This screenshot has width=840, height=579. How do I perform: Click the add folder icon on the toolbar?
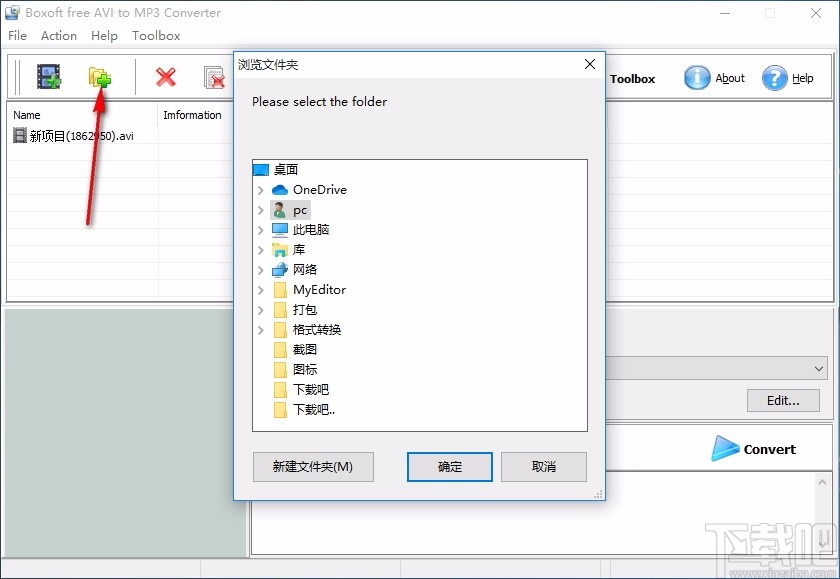tap(99, 75)
